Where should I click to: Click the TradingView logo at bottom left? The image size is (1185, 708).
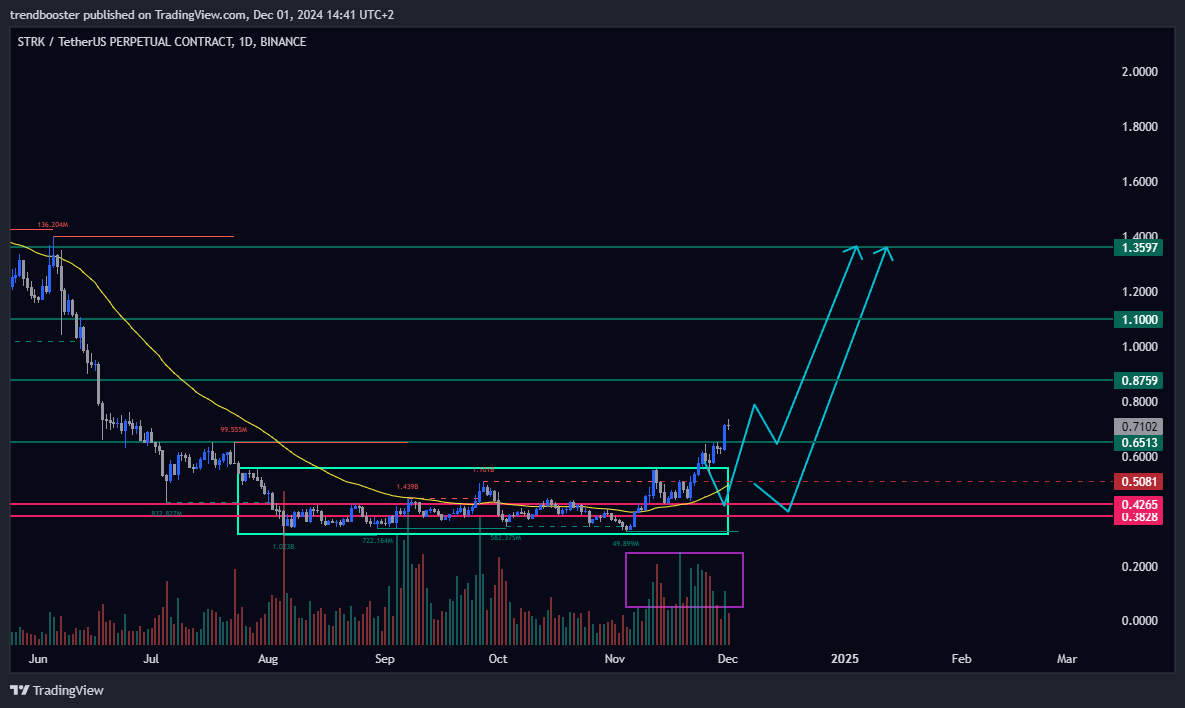(x=57, y=690)
